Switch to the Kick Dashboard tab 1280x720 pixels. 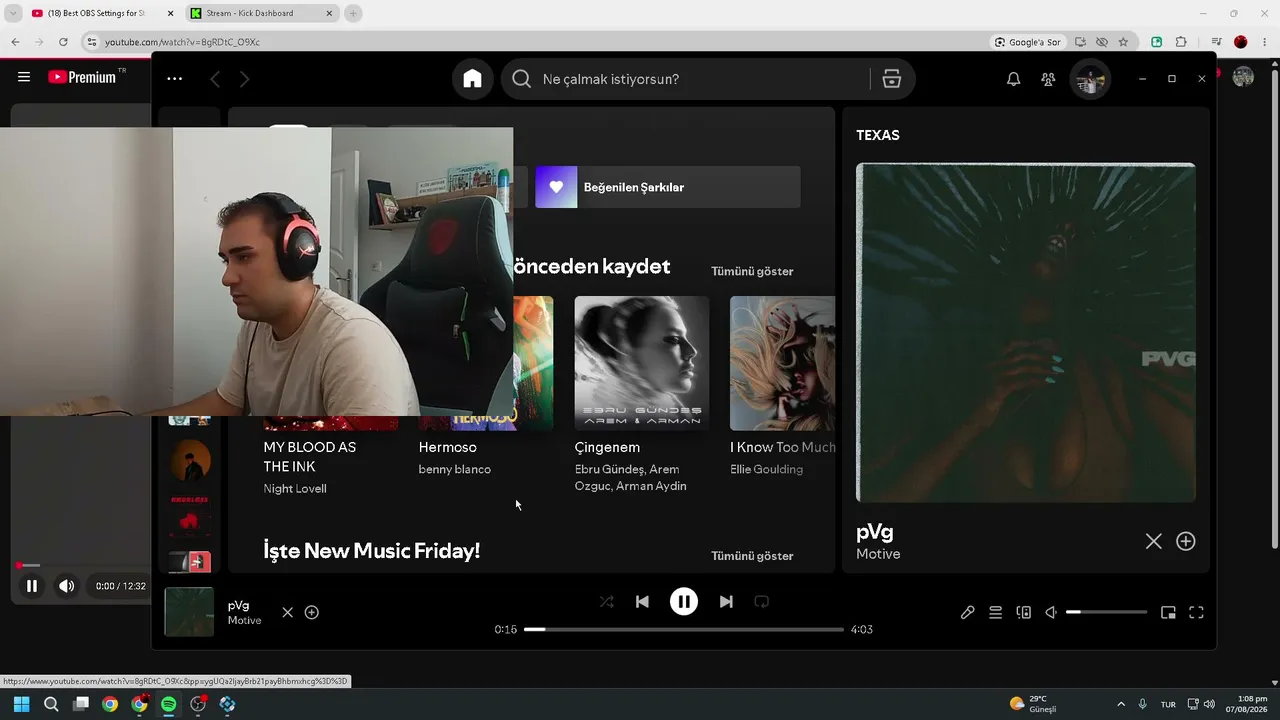click(x=261, y=13)
